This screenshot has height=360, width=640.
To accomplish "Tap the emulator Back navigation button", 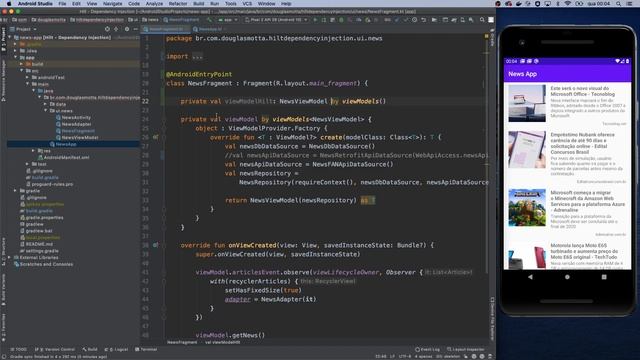I will click(x=530, y=277).
